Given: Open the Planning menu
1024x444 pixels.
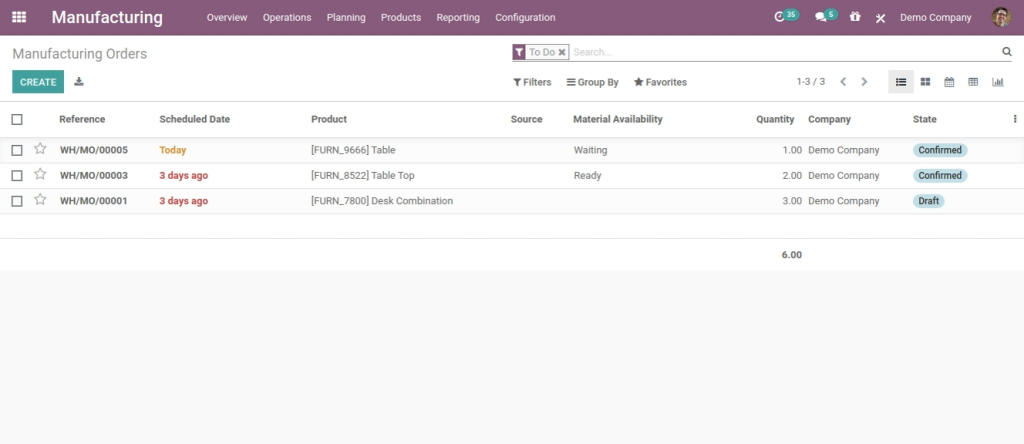Looking at the screenshot, I should [x=346, y=18].
